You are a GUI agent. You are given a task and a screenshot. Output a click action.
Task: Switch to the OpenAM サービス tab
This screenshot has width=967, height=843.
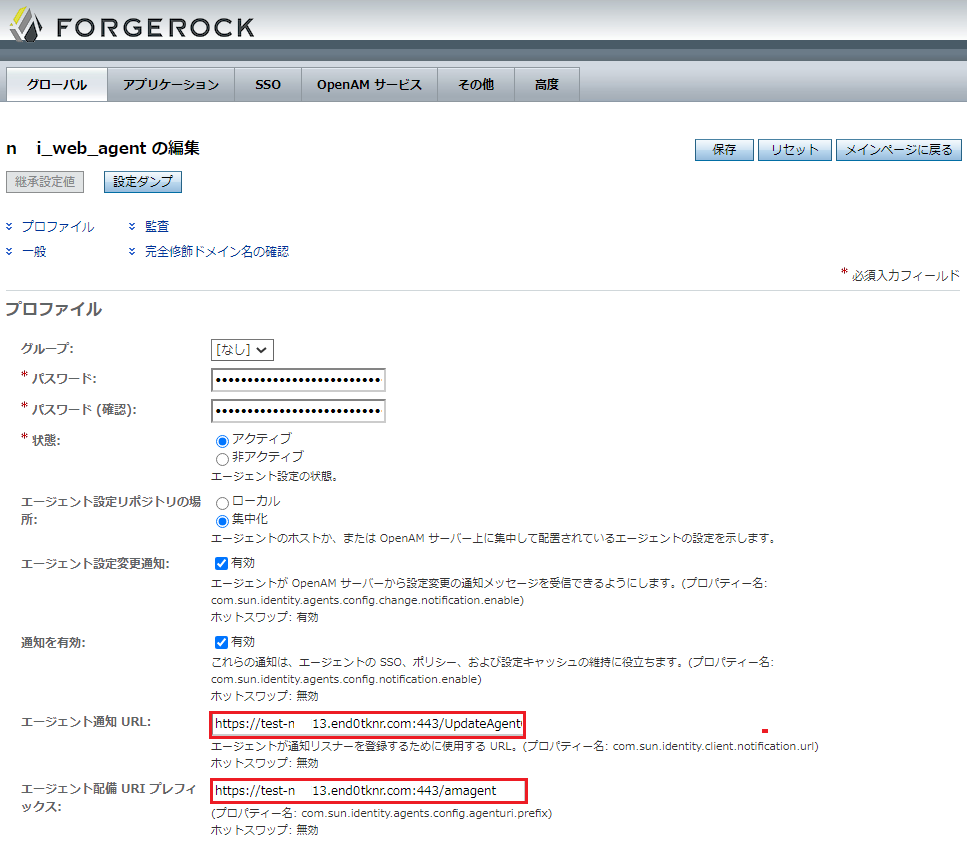tap(369, 84)
